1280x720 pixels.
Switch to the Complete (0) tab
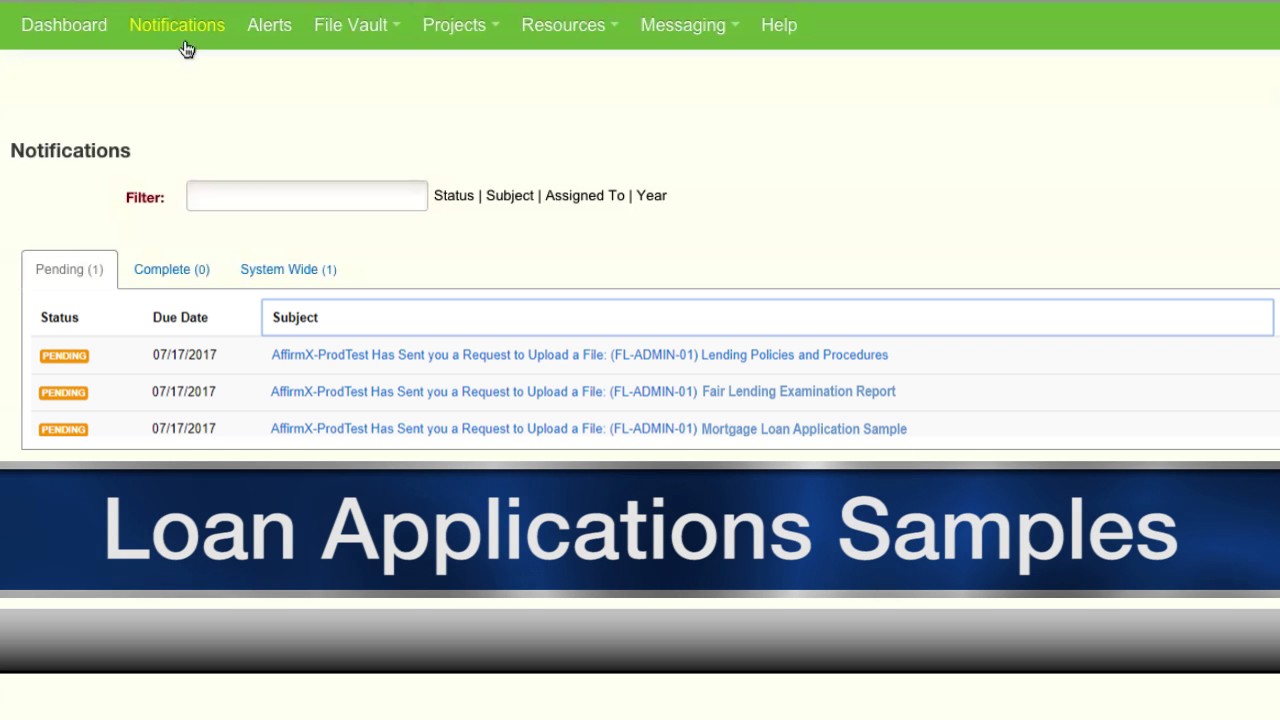pyautogui.click(x=171, y=270)
